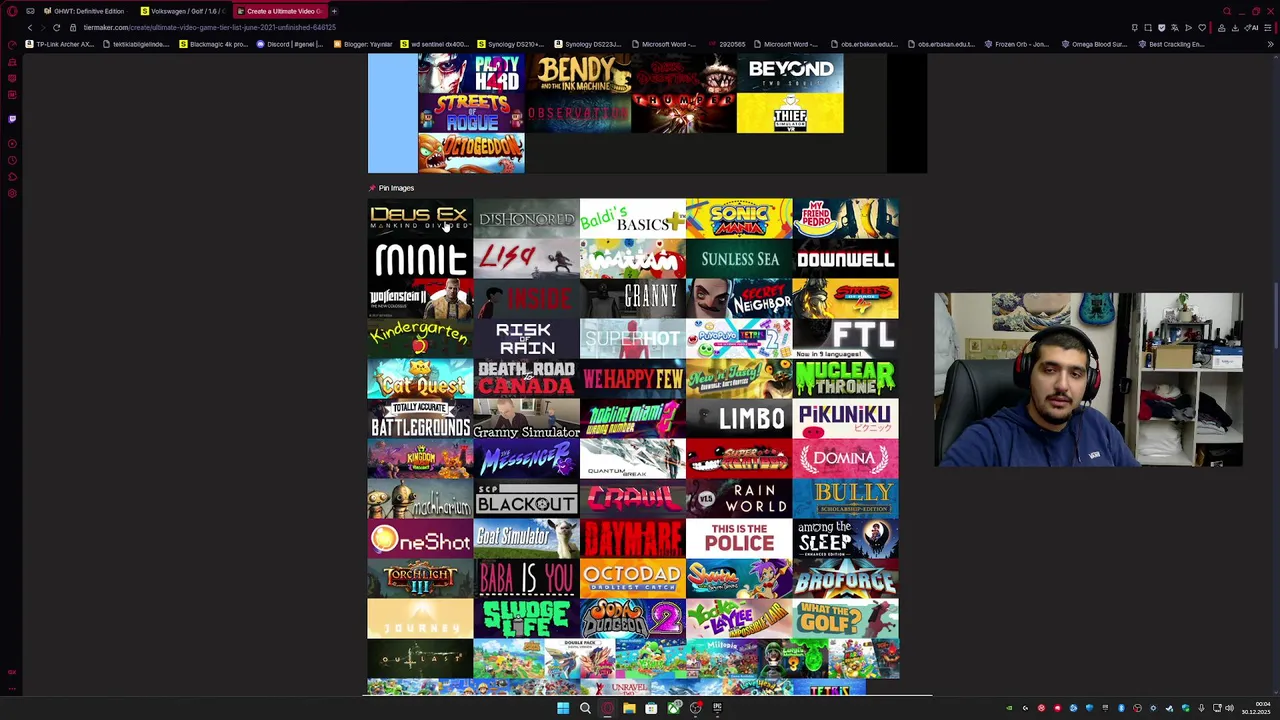Select the Downwell image
Image resolution: width=1280 pixels, height=720 pixels.
(x=845, y=258)
